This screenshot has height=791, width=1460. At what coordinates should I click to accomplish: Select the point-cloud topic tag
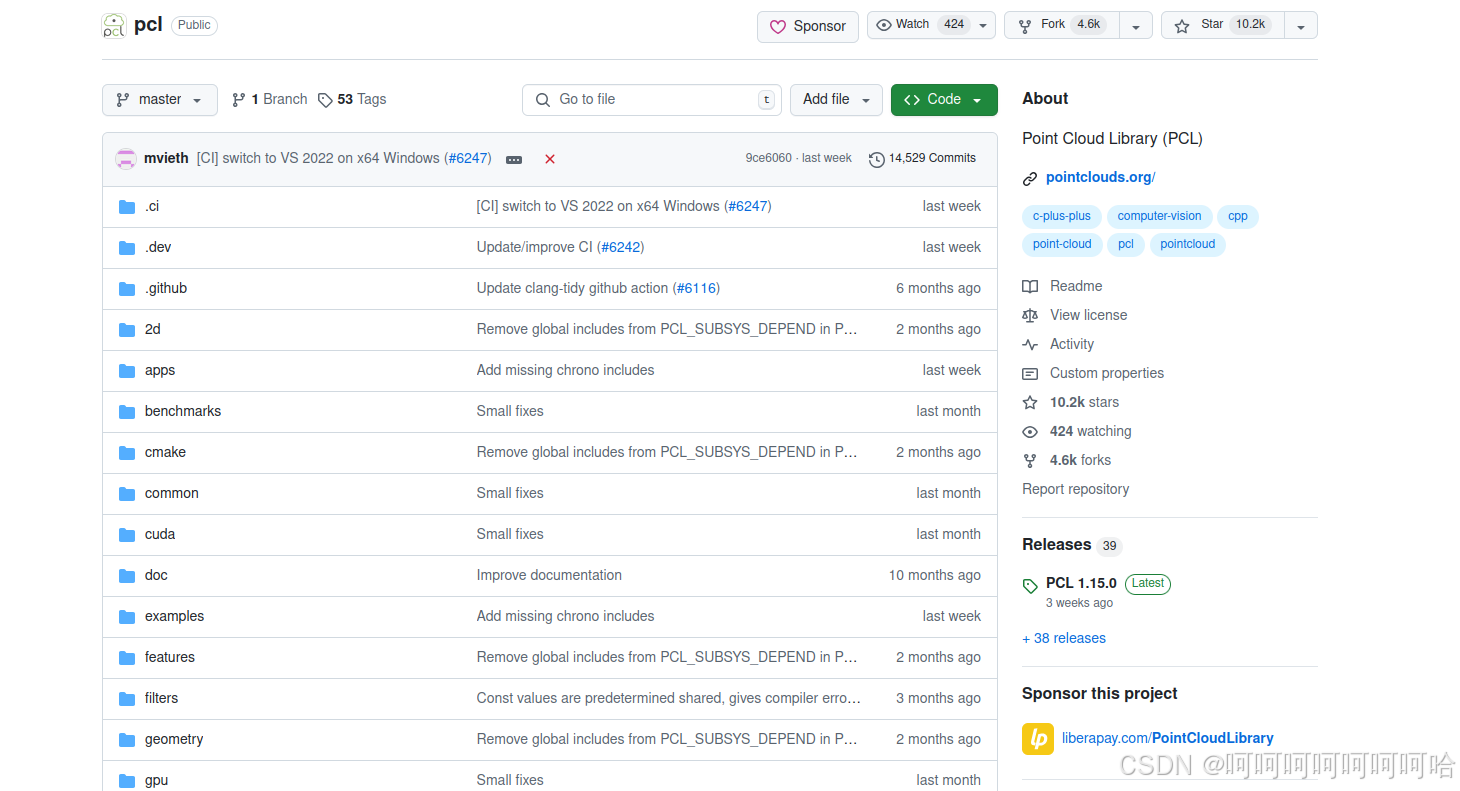(1062, 244)
